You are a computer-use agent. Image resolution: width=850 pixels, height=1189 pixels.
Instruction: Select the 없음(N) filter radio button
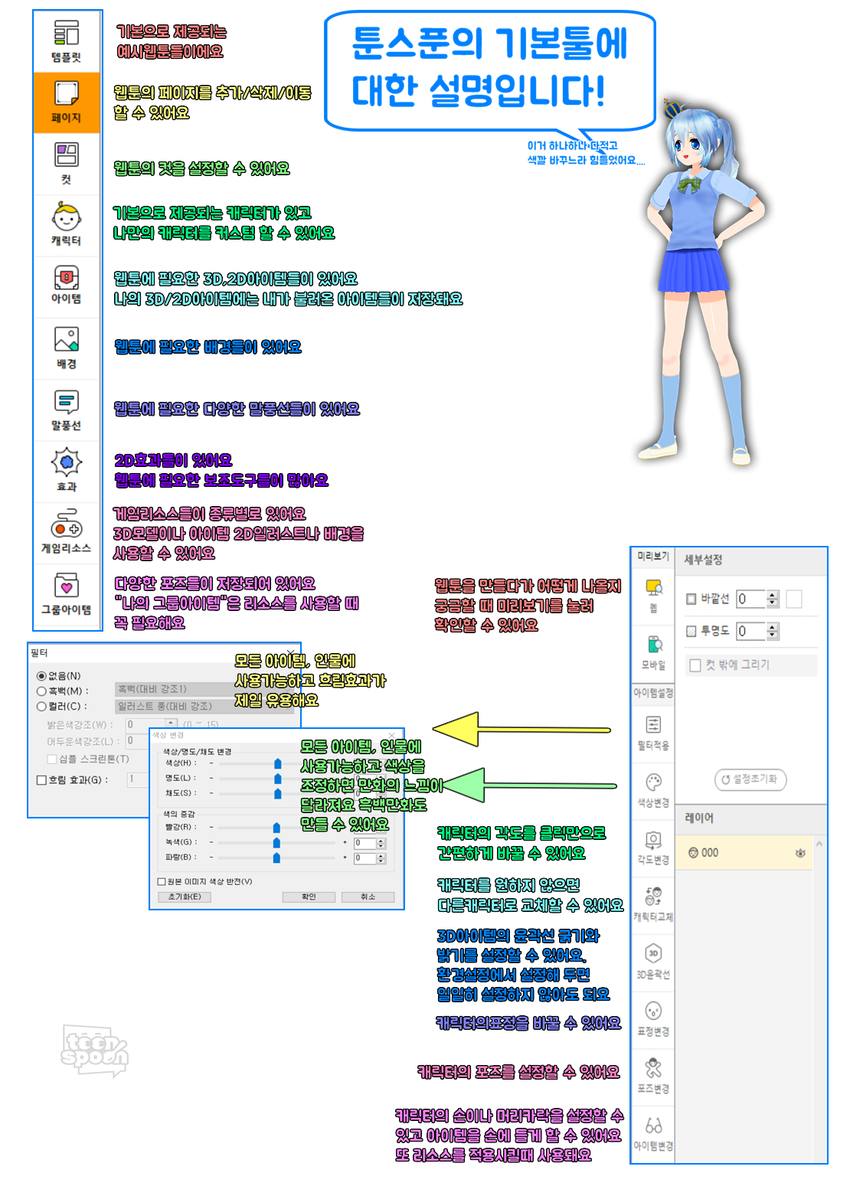[42, 676]
